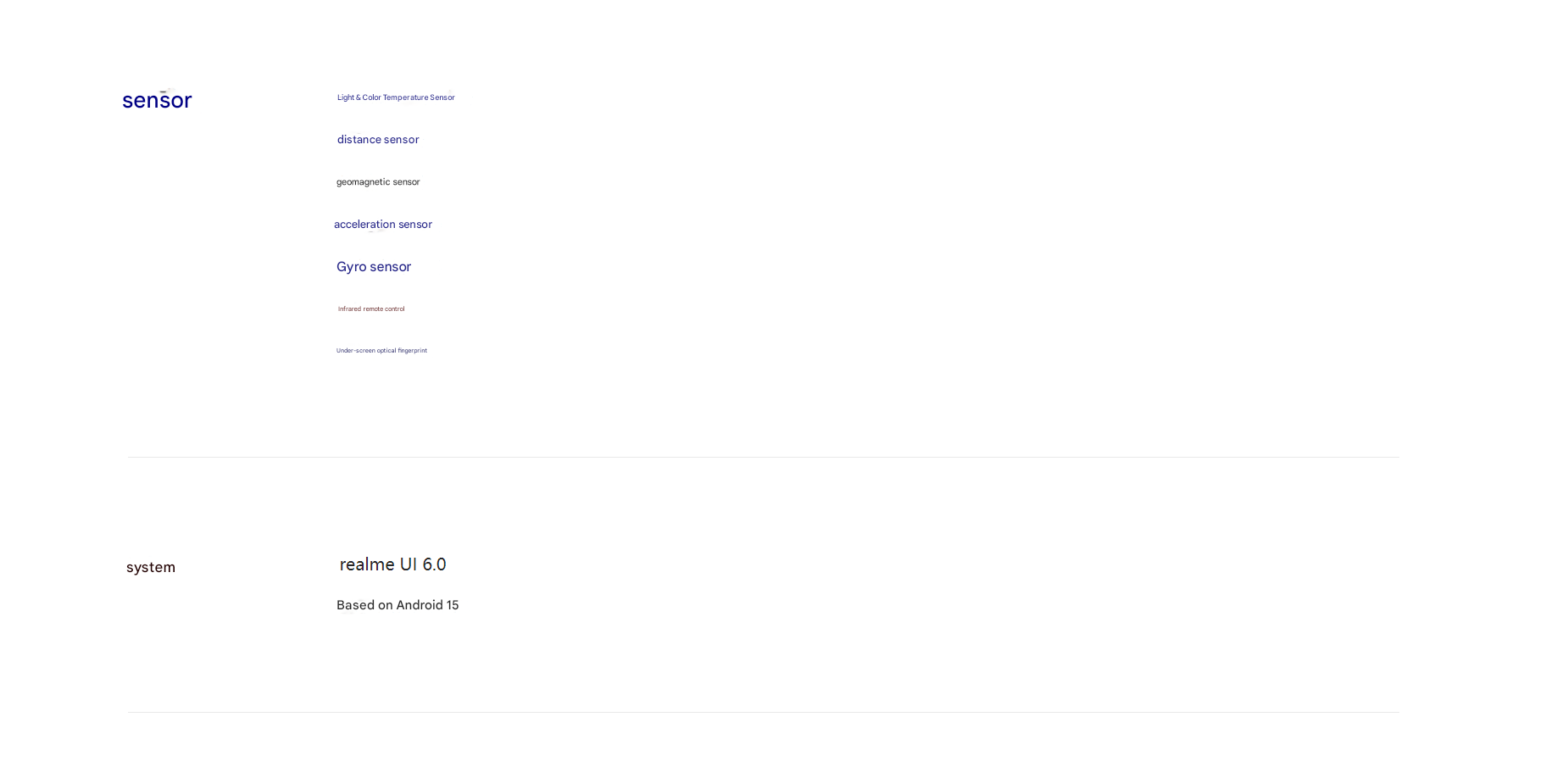Click the word 'Temperature' in the first sensor entry
The height and width of the screenshot is (767, 1568).
point(405,97)
